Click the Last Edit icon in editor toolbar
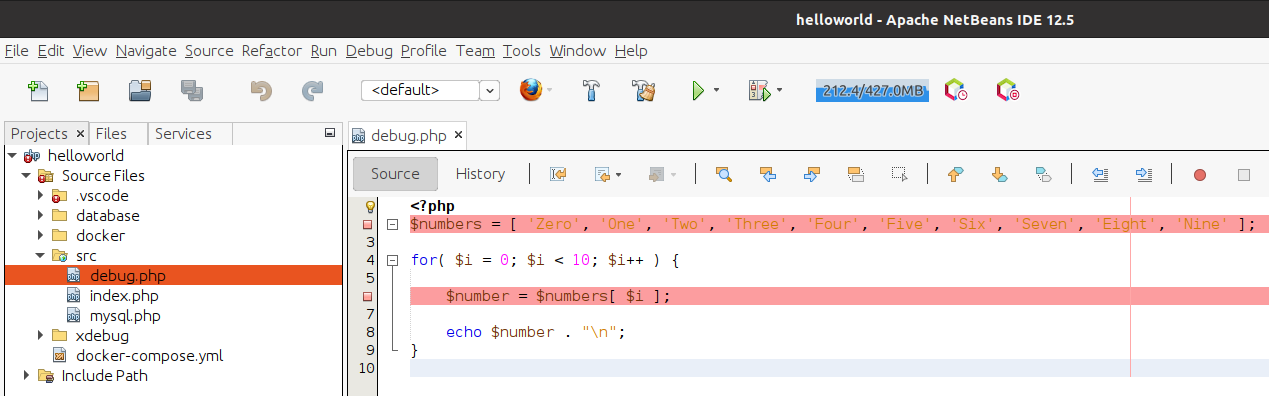The height and width of the screenshot is (396, 1269). pos(559,174)
